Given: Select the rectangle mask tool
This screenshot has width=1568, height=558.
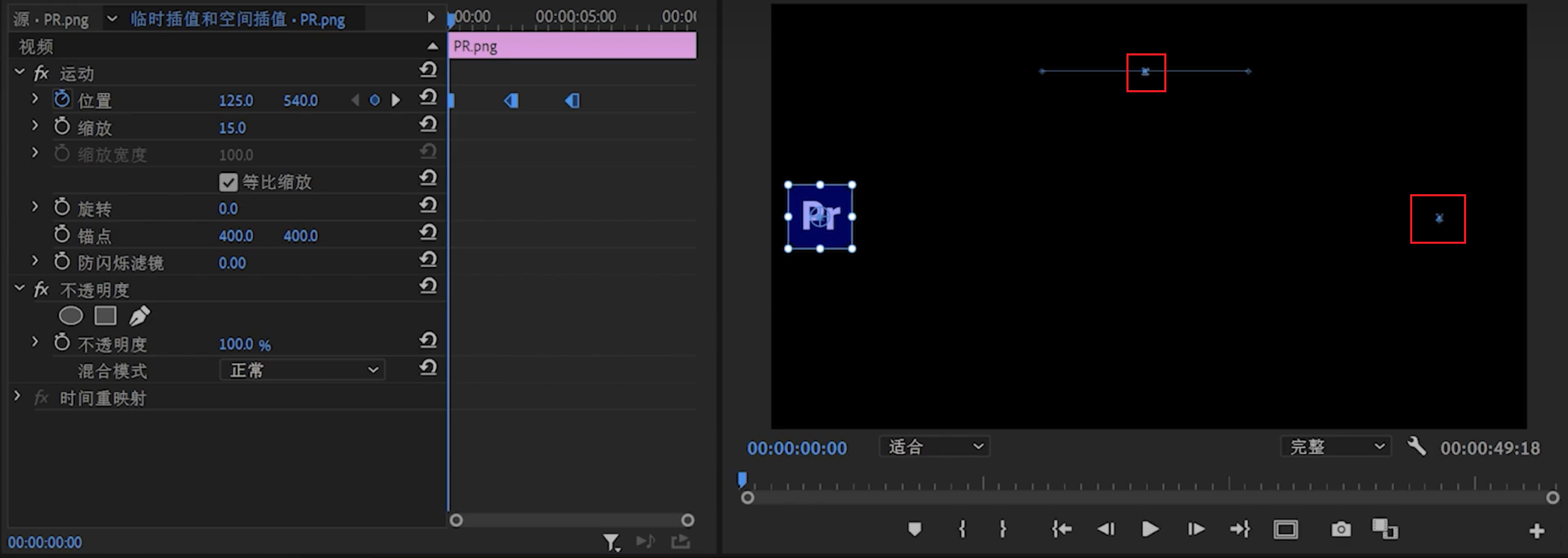Looking at the screenshot, I should point(105,316).
